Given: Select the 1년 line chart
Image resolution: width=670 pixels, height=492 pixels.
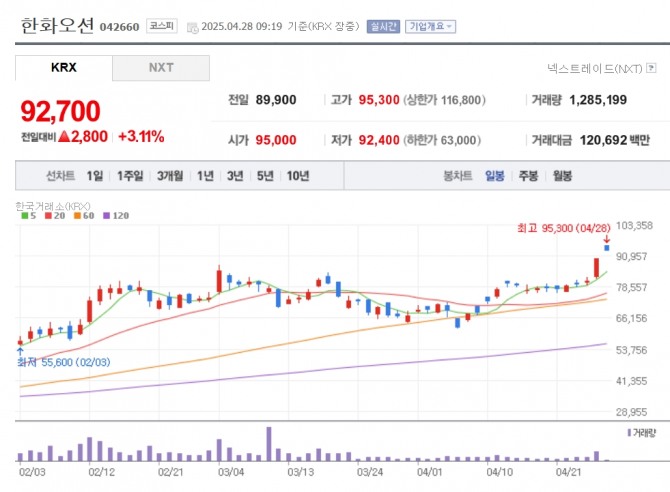Looking at the screenshot, I should point(205,176).
